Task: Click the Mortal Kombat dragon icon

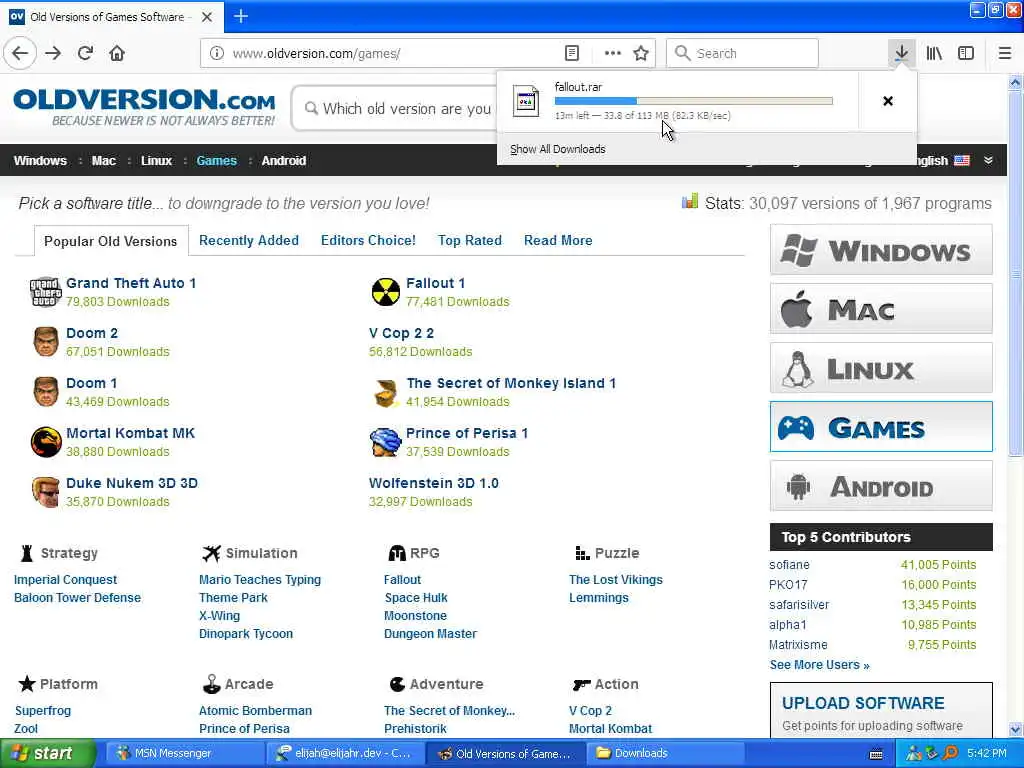Action: coord(46,442)
